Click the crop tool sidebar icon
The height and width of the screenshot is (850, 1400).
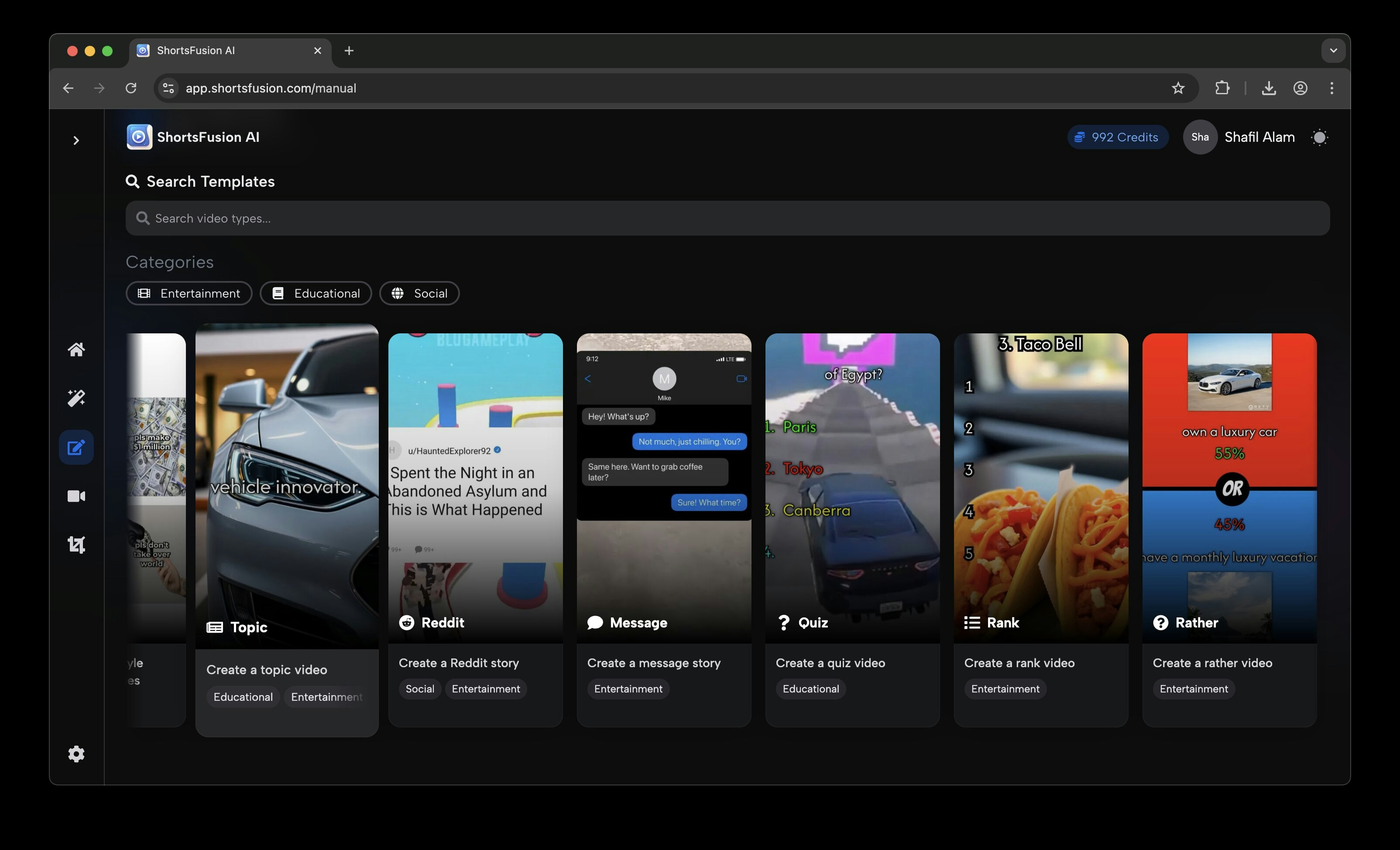coord(76,545)
